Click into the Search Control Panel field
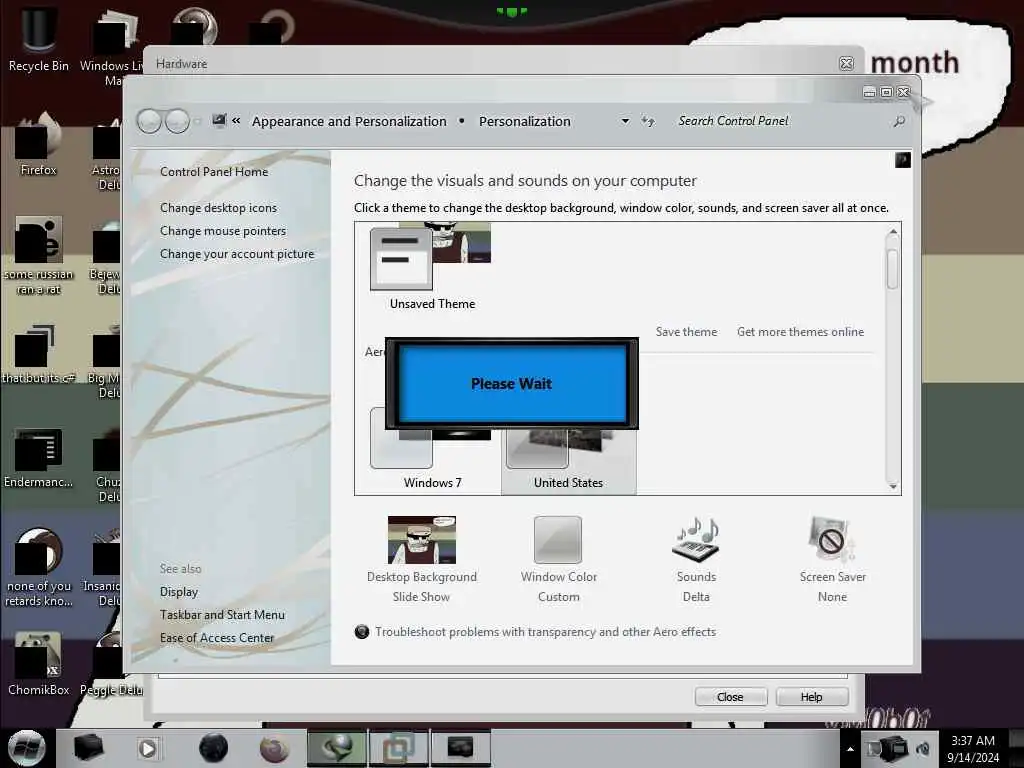Image resolution: width=1024 pixels, height=768 pixels. (x=780, y=121)
